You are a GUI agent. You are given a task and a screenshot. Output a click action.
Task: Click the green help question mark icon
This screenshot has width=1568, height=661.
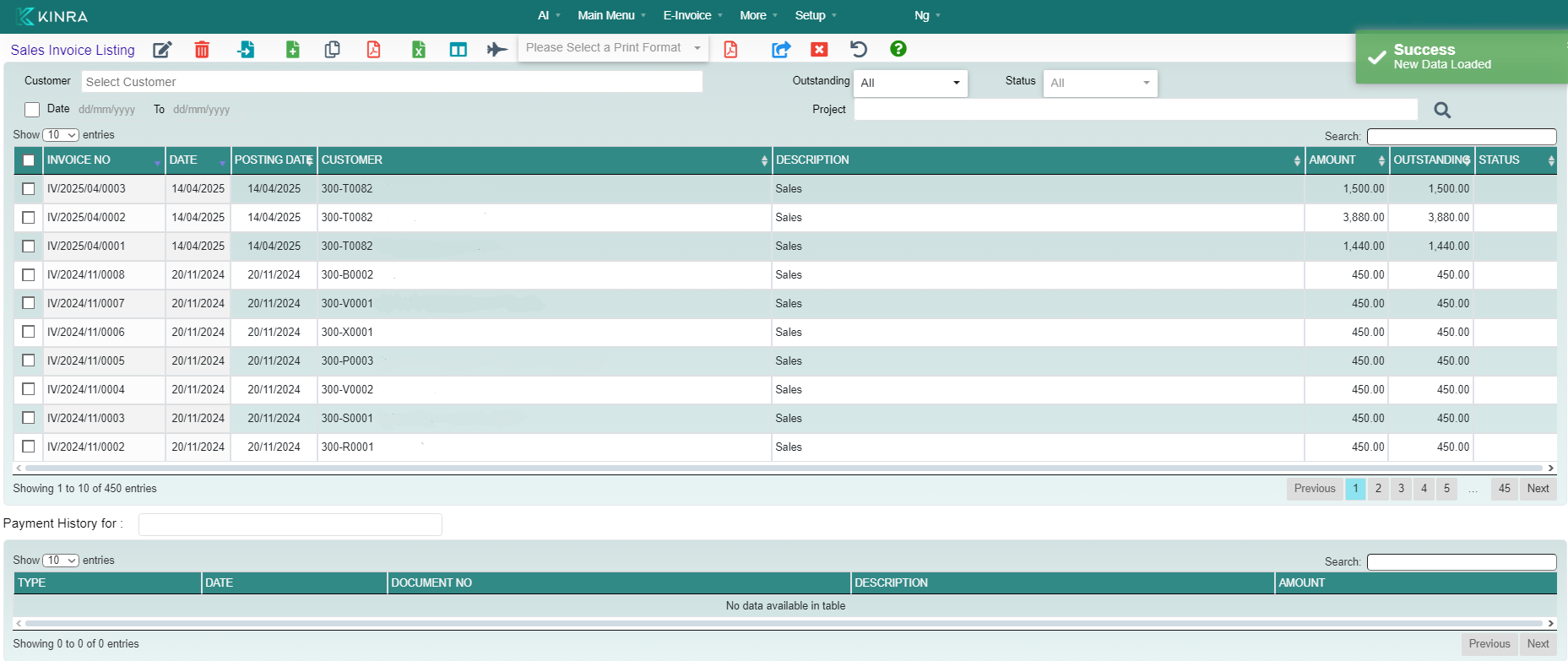pyautogui.click(x=898, y=49)
